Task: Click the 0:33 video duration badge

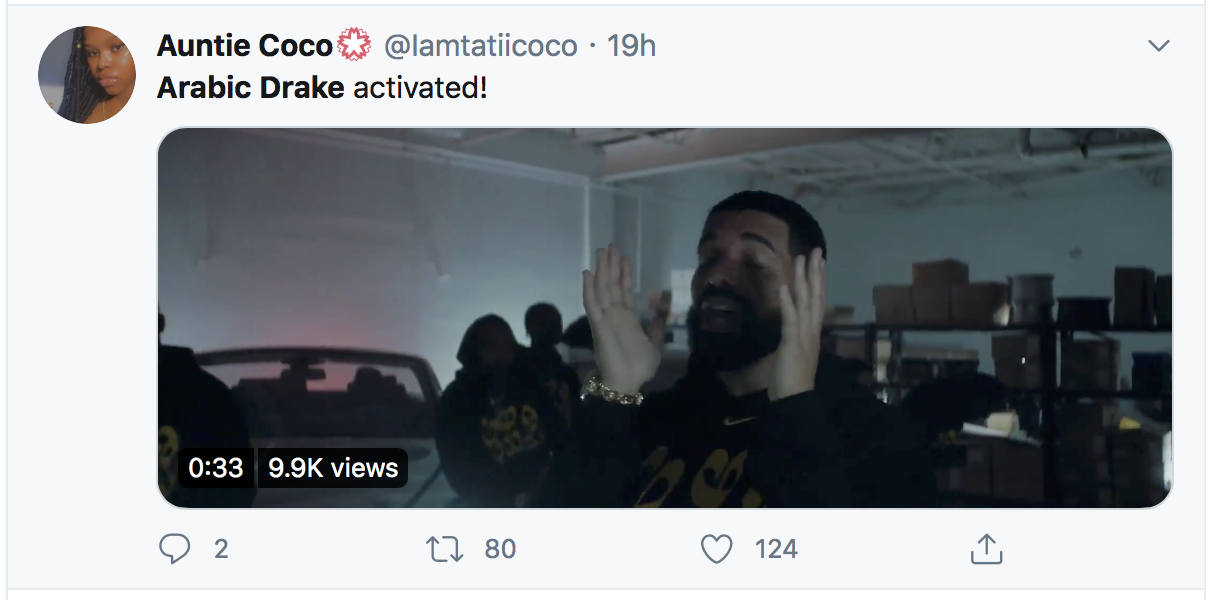Action: point(216,468)
